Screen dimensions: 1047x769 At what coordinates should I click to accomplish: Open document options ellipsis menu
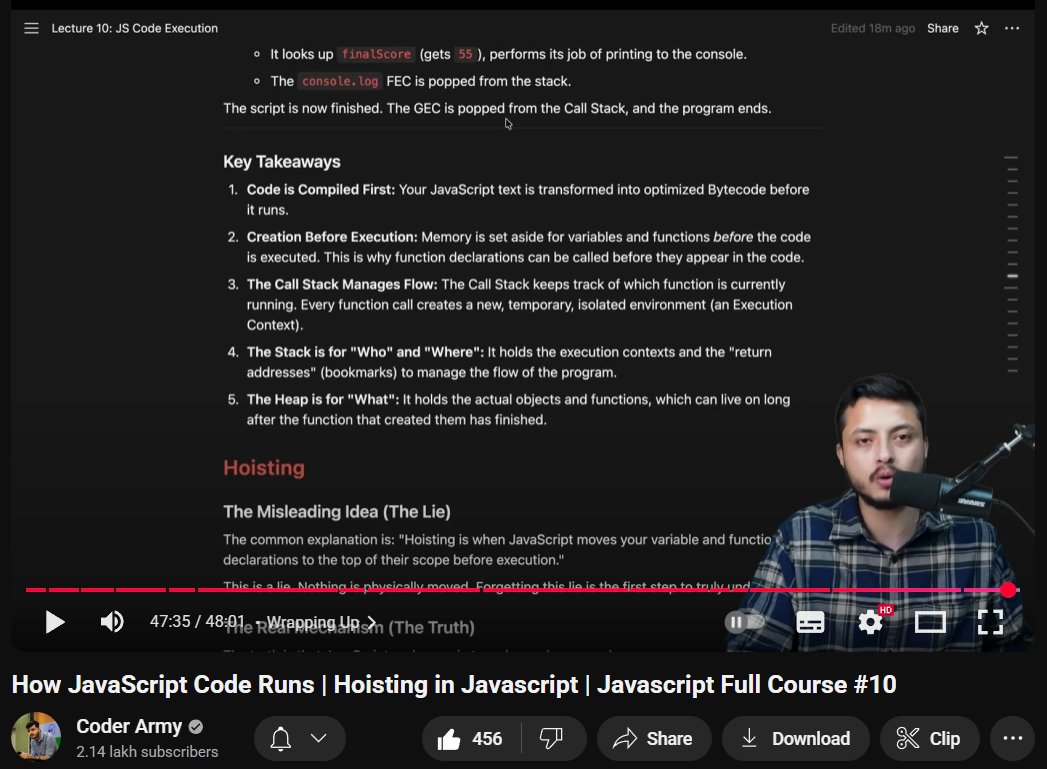[1012, 28]
